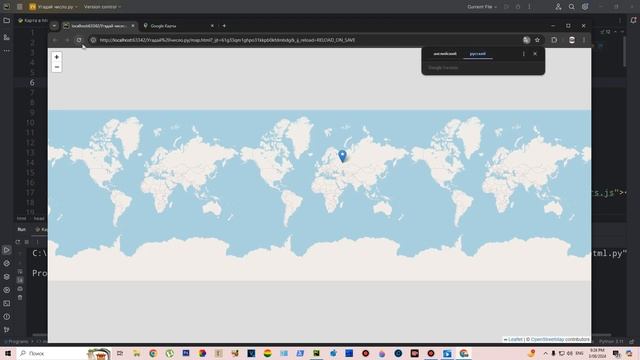Screen dimensions: 640x360
Task: Reload the browser page
Action: pyautogui.click(x=79, y=40)
